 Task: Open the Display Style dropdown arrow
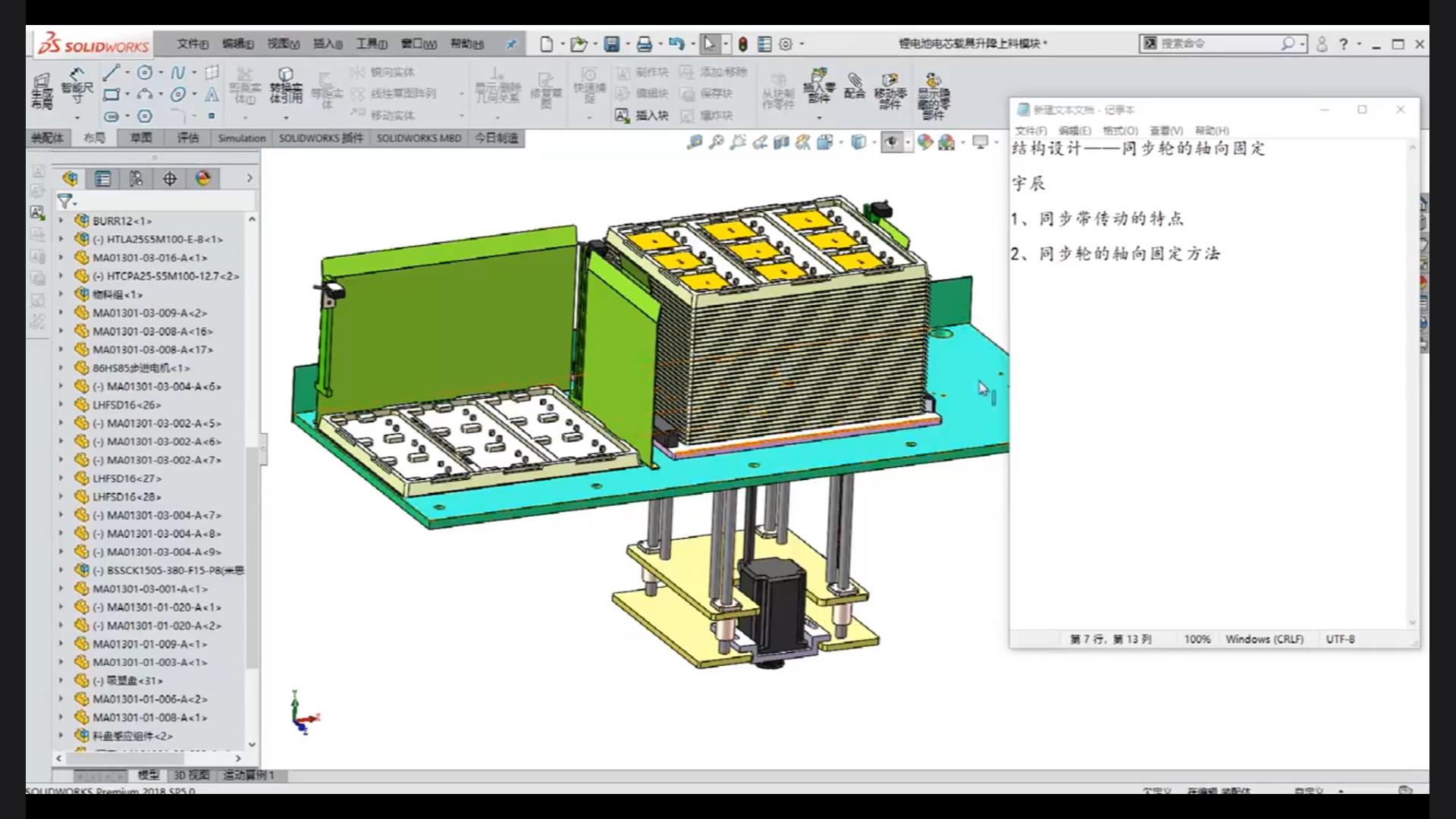point(874,142)
